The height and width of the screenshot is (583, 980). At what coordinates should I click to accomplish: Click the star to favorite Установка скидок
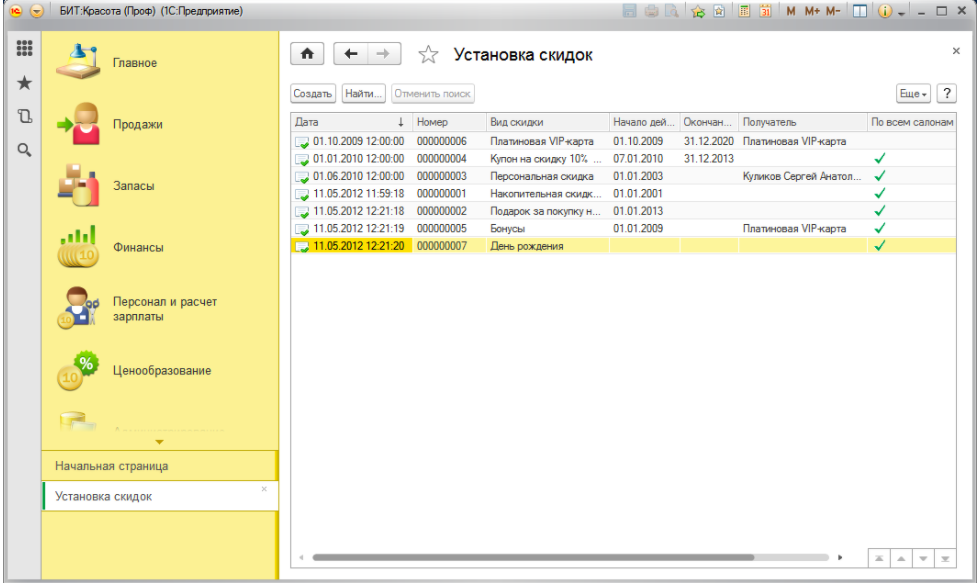tap(428, 55)
